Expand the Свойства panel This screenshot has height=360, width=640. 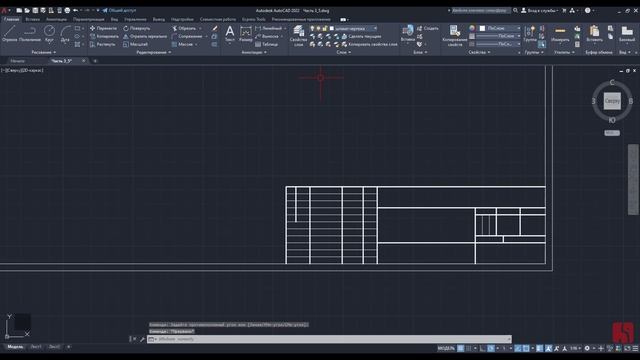[479, 52]
